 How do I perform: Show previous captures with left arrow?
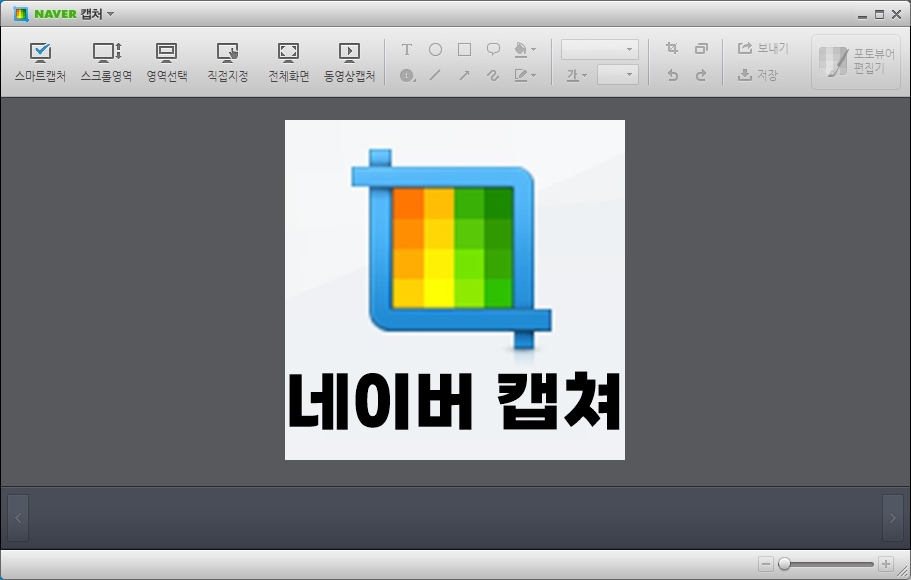[x=18, y=518]
